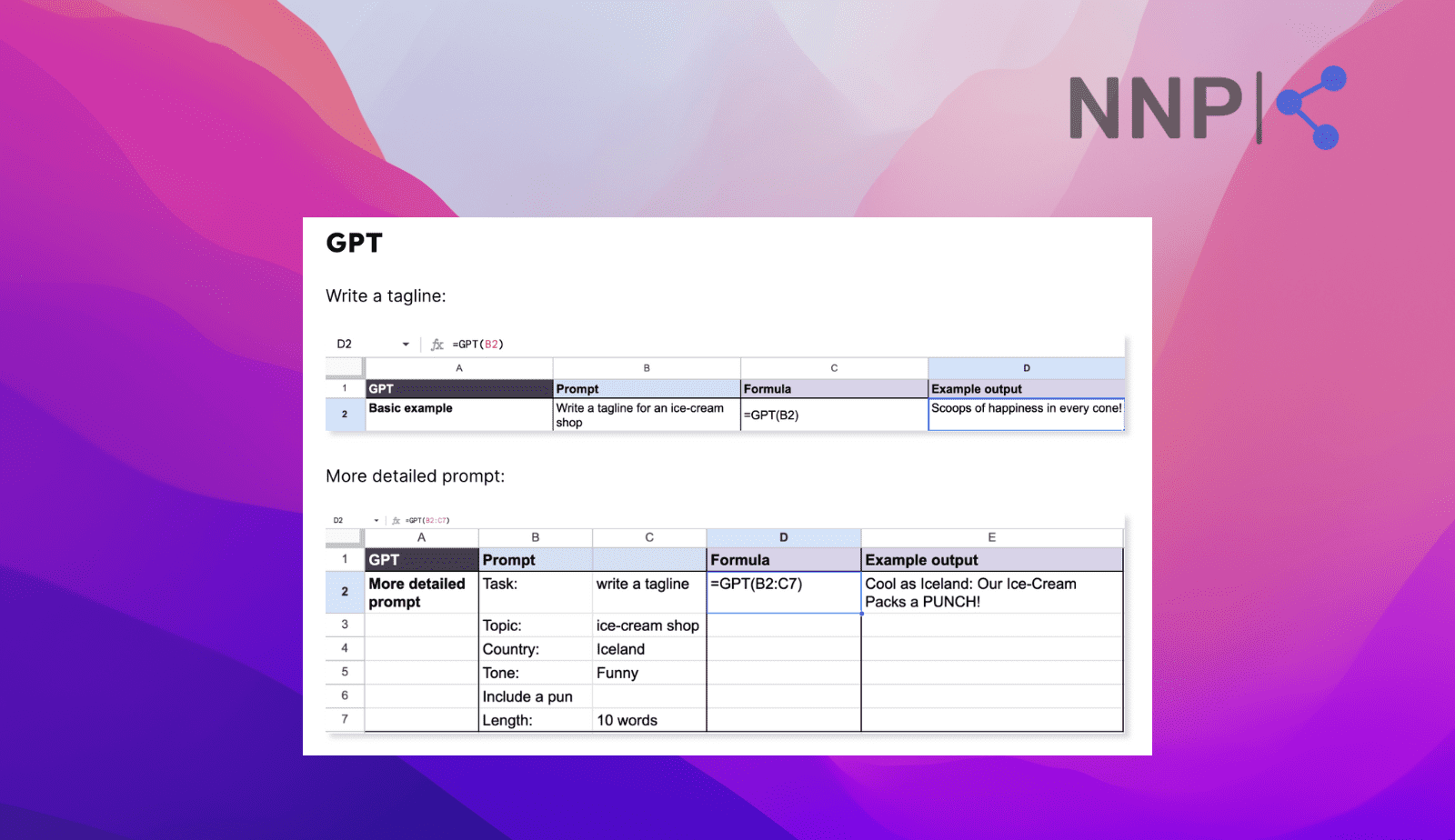
Task: Select the 'Iceland' cell
Action: pos(649,649)
